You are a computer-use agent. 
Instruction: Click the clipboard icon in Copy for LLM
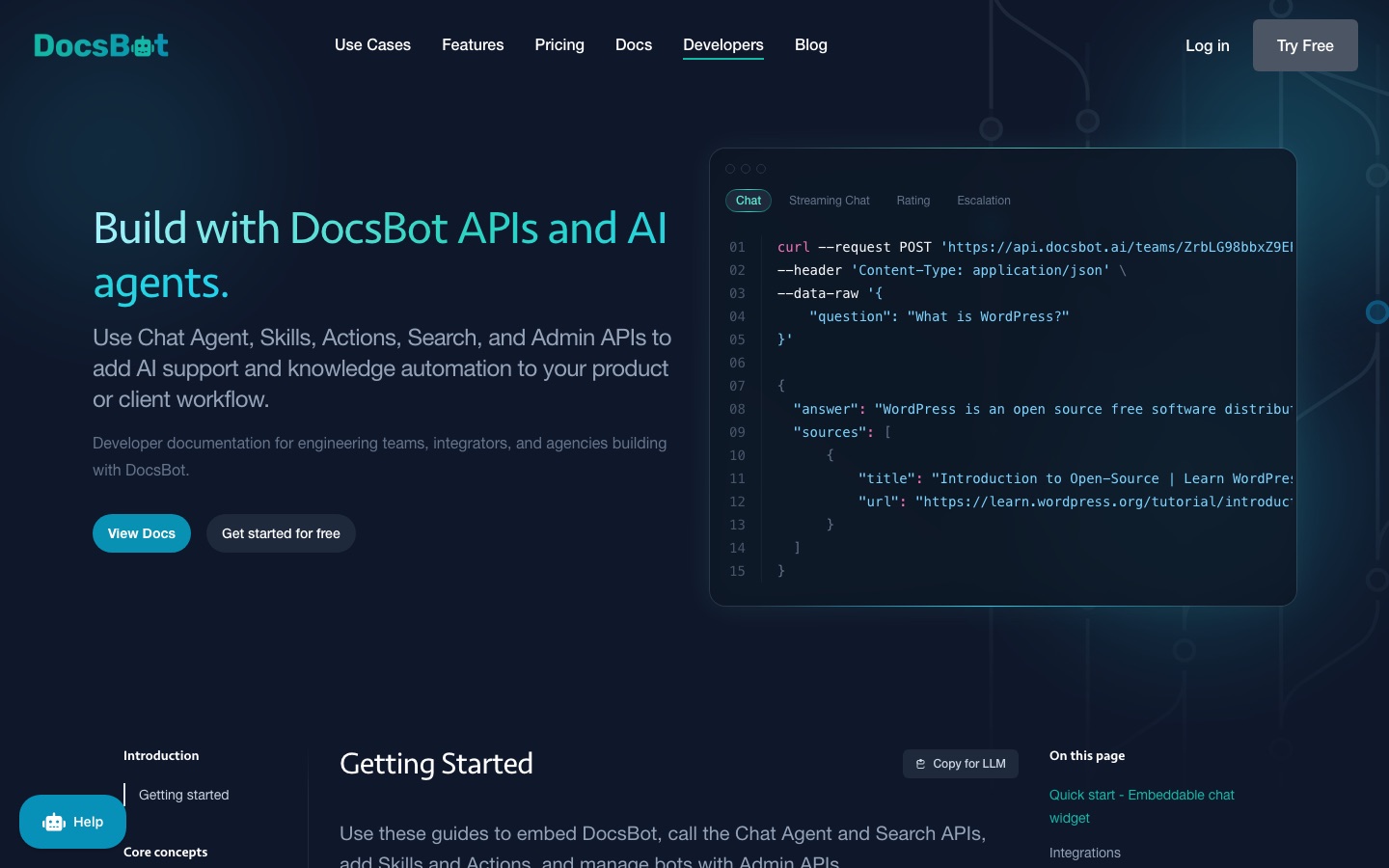coord(920,764)
